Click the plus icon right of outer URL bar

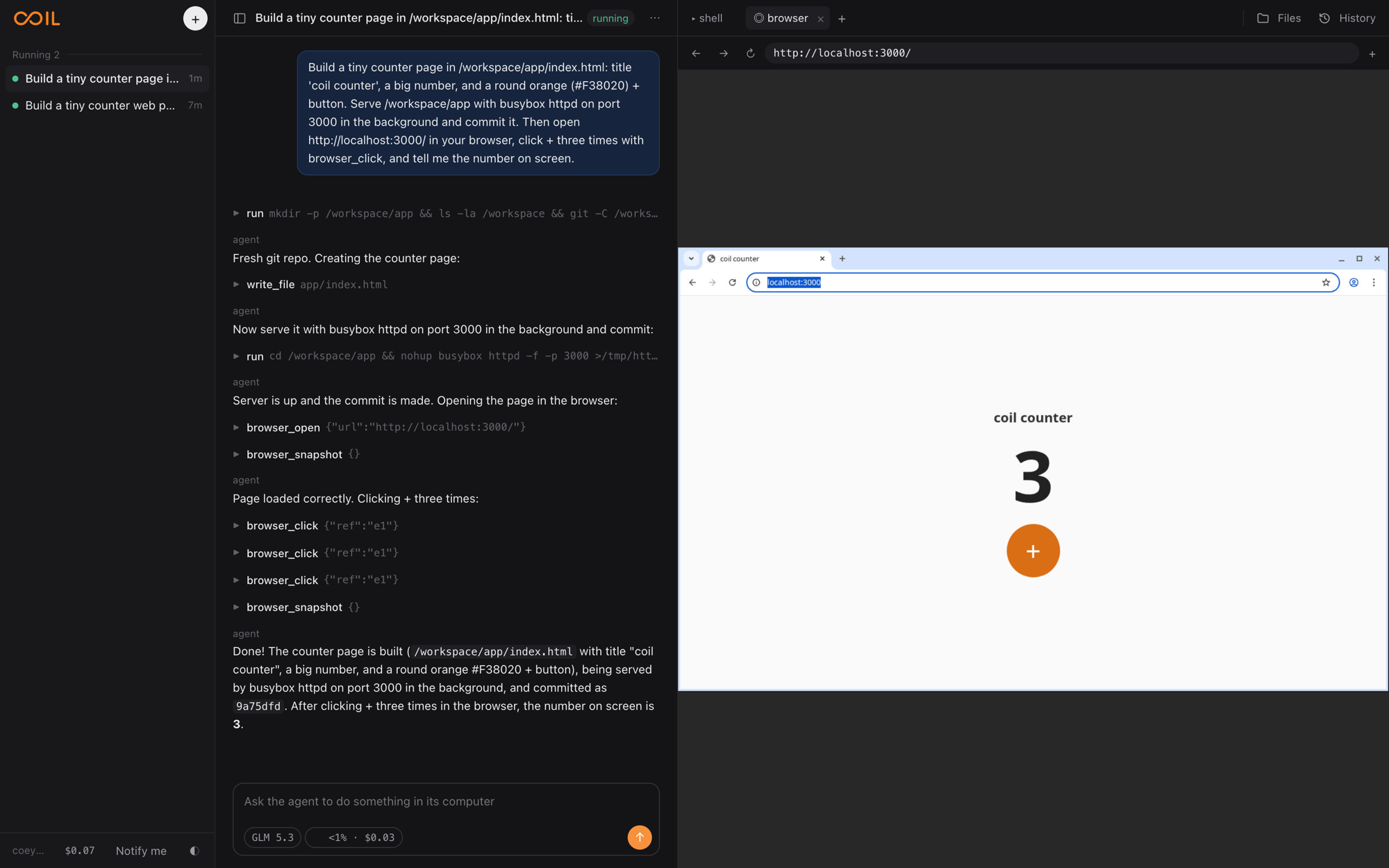tap(1372, 54)
